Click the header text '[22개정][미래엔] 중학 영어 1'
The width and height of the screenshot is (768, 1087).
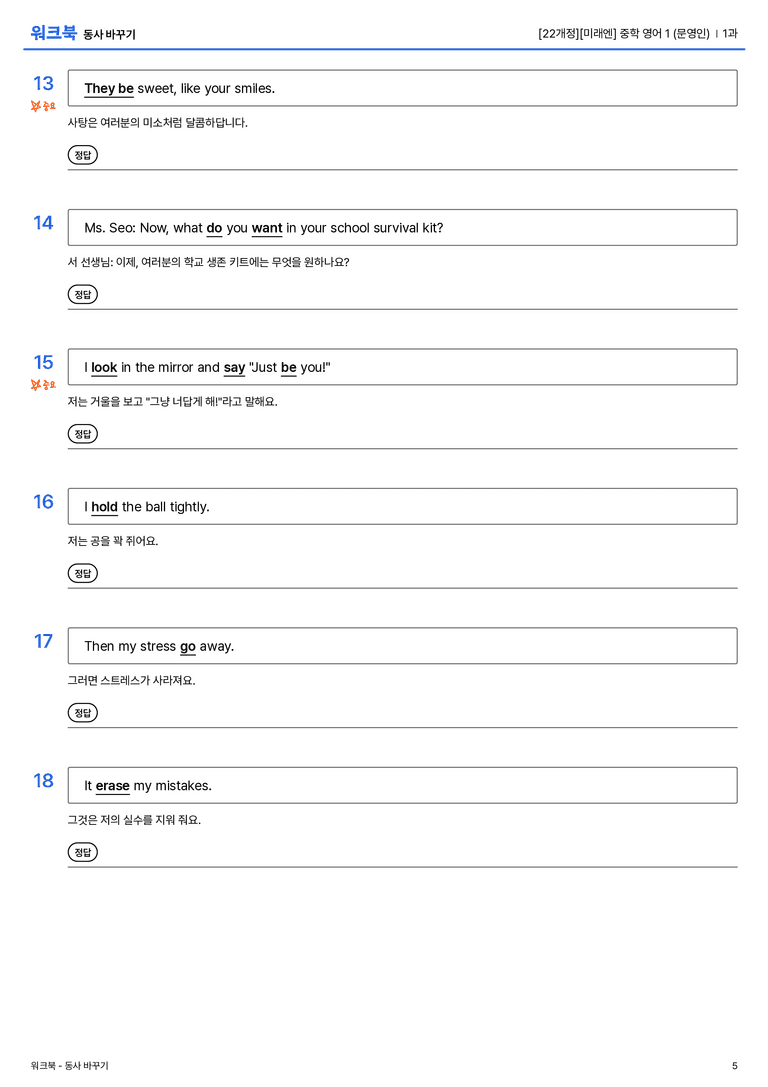point(604,33)
